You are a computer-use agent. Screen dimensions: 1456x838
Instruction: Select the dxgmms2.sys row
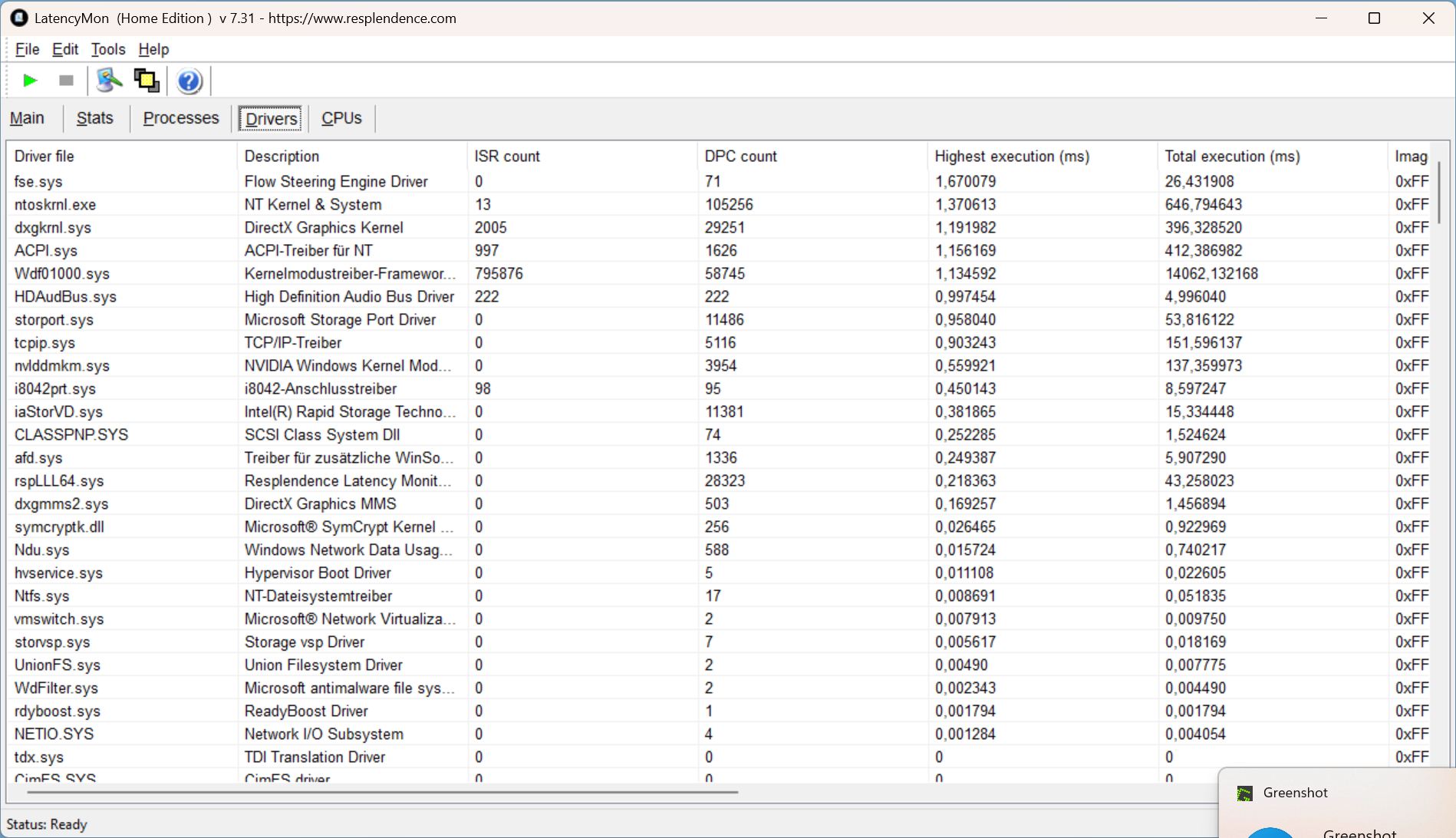[x=720, y=504]
